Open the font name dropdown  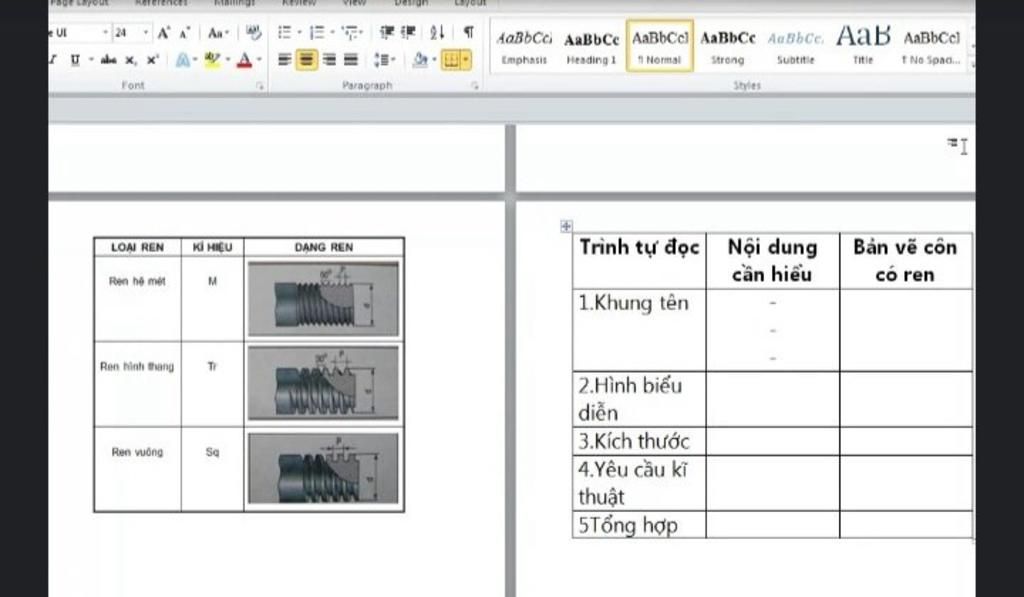pos(105,33)
